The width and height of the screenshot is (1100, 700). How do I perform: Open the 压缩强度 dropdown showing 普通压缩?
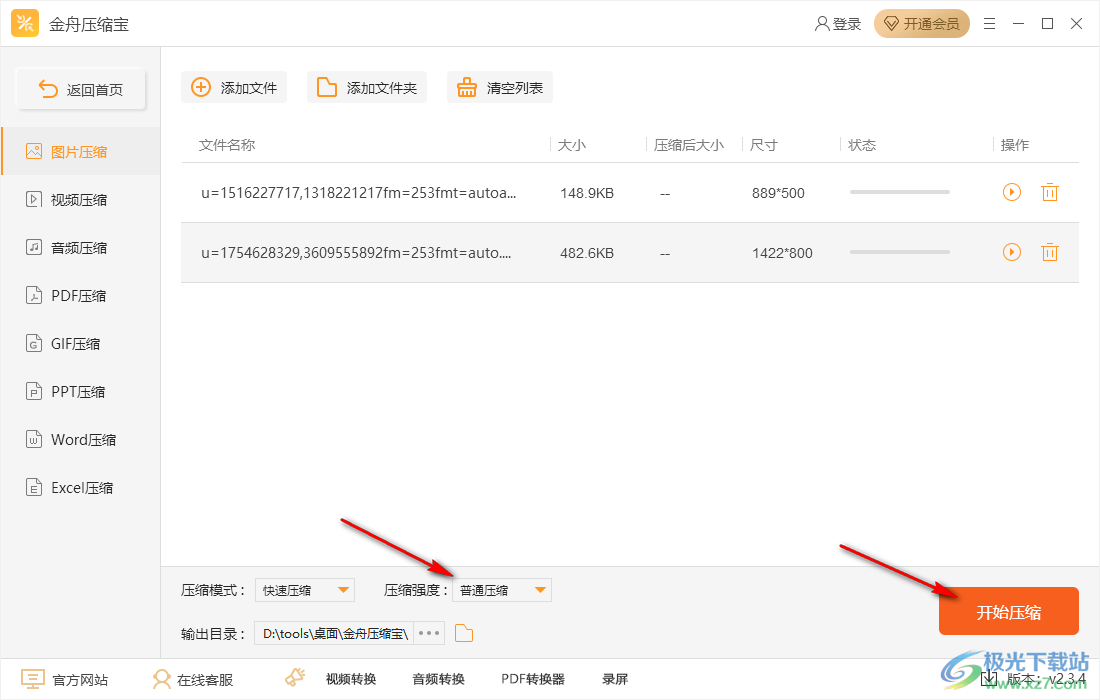pos(502,590)
